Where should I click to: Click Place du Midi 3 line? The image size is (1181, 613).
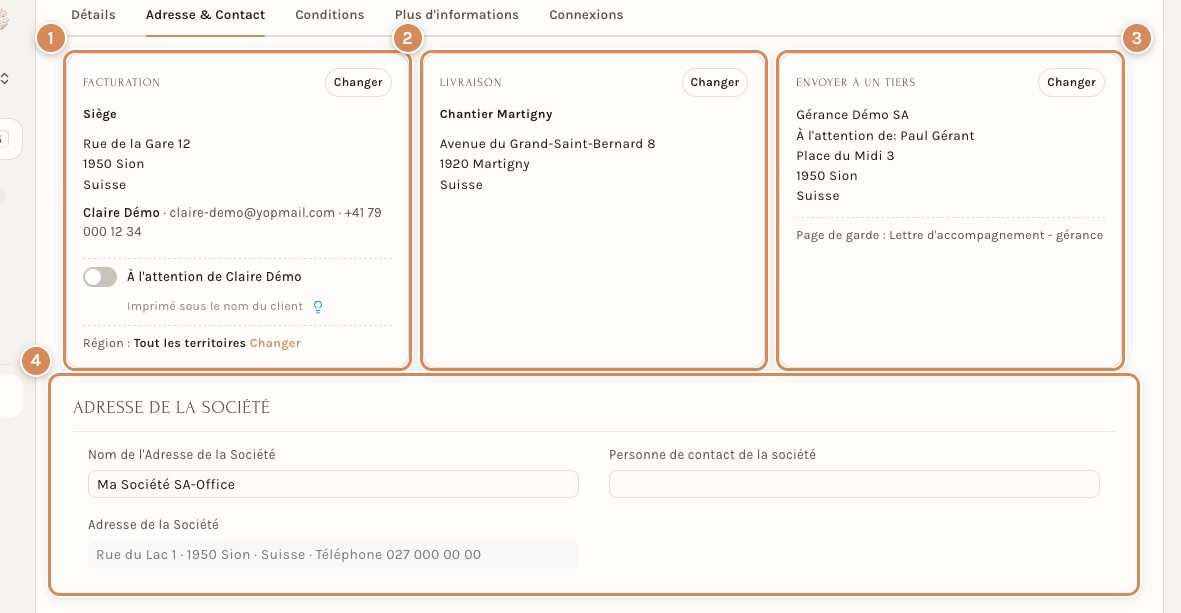pyautogui.click(x=845, y=155)
